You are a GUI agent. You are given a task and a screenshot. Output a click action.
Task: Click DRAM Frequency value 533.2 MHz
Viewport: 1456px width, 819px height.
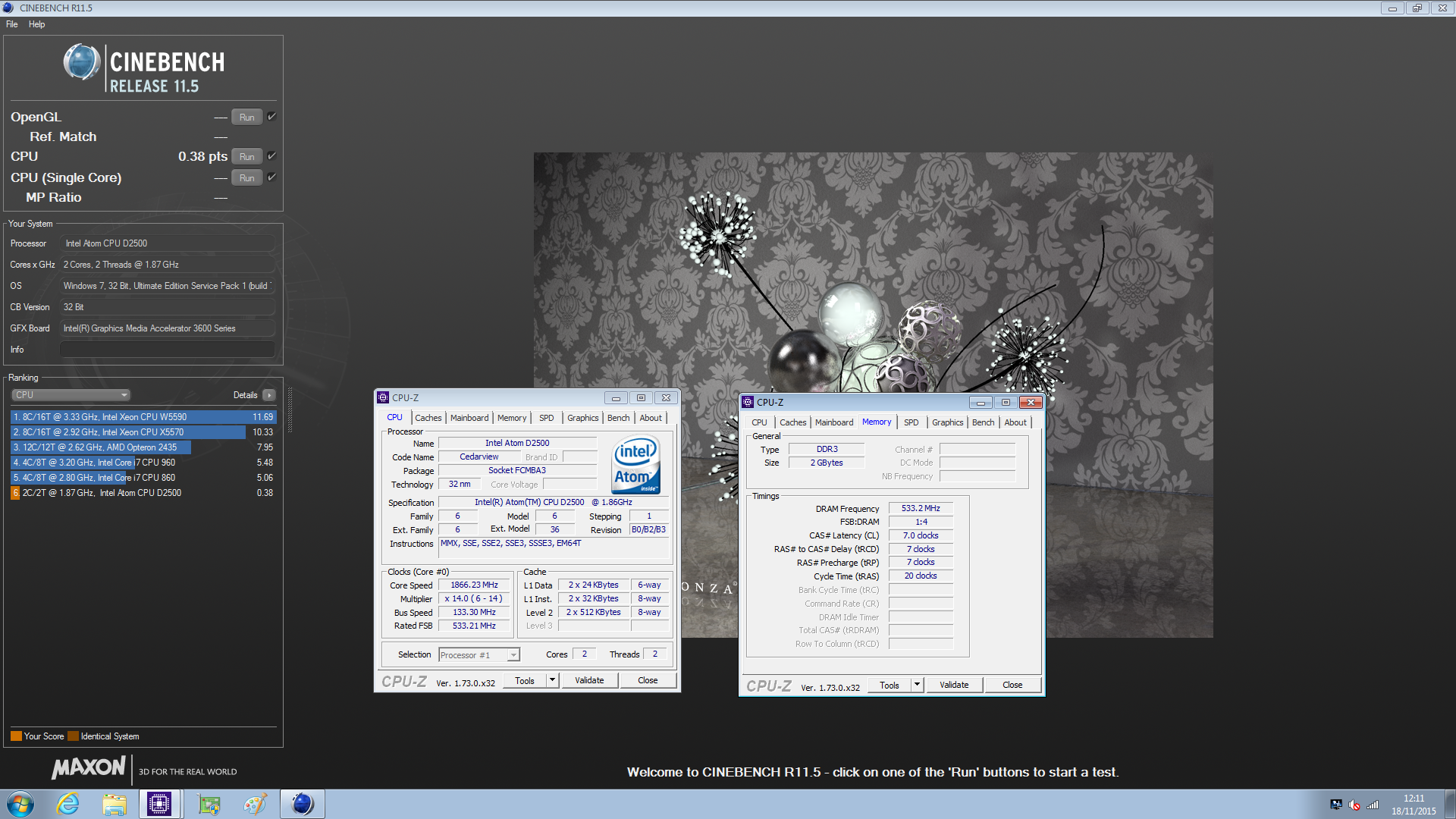pos(921,508)
